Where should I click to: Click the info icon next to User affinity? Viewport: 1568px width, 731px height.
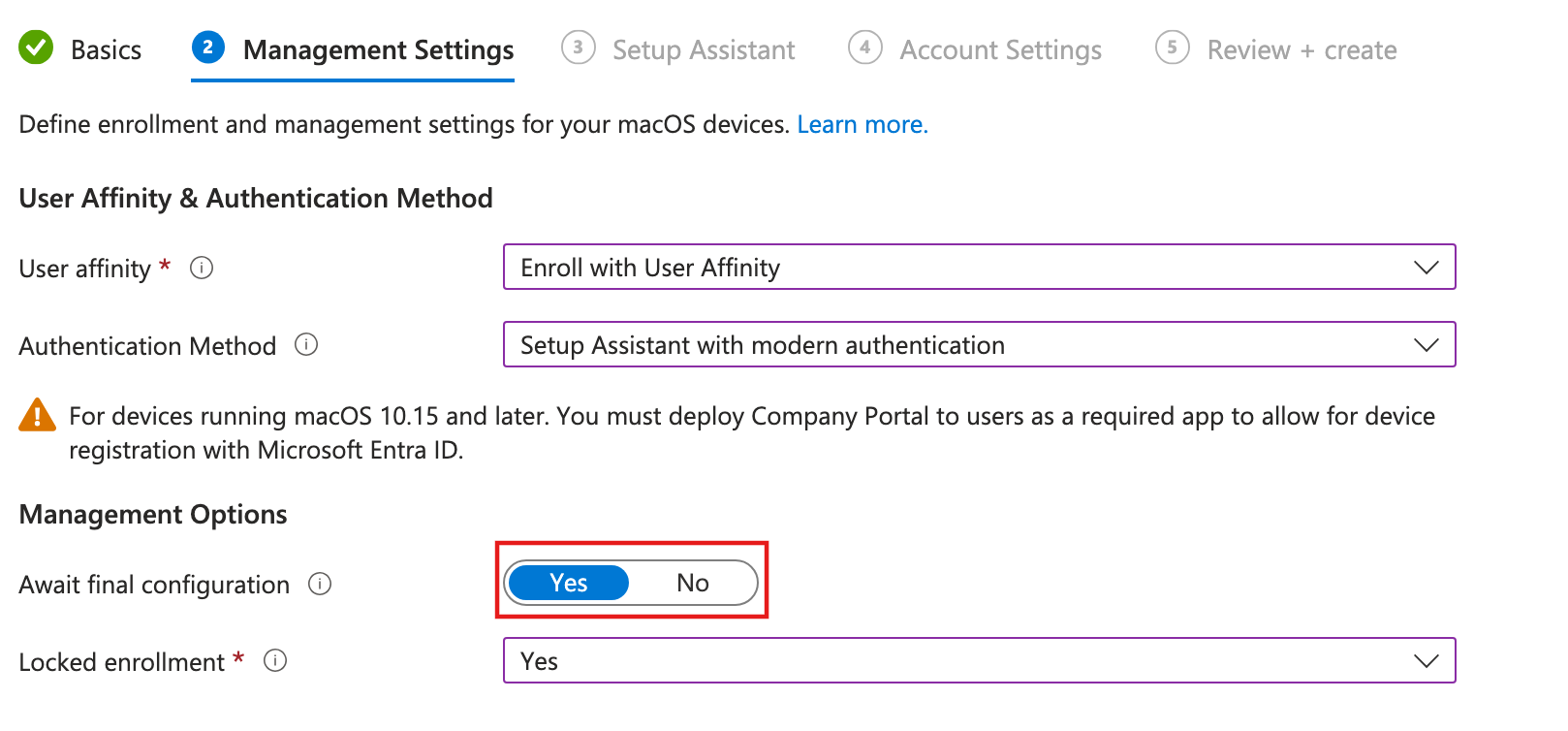click(x=202, y=268)
